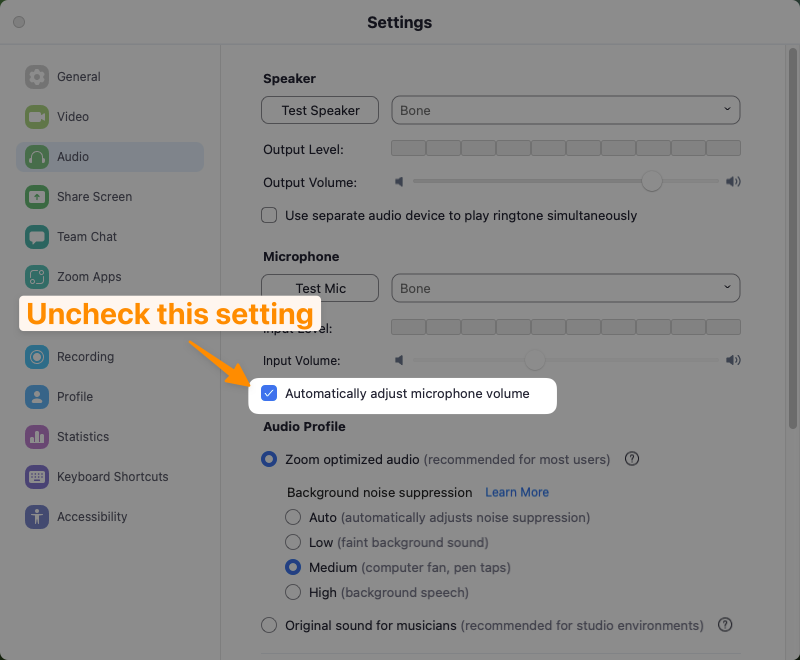Choose Low background noise suppression
Image resolution: width=800 pixels, height=660 pixels.
pos(293,542)
